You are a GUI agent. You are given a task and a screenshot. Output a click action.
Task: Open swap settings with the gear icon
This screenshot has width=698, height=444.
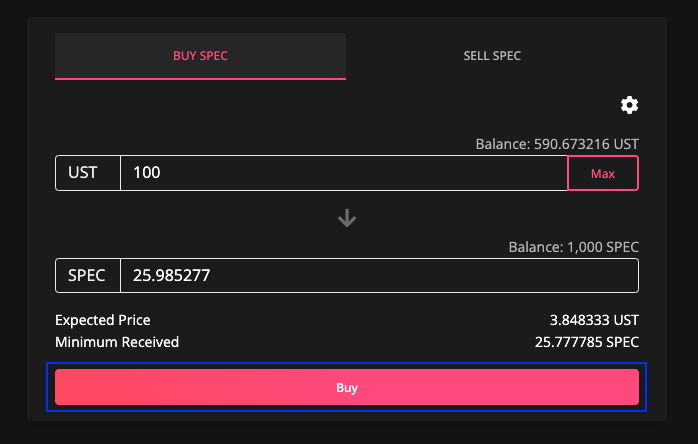click(x=629, y=105)
